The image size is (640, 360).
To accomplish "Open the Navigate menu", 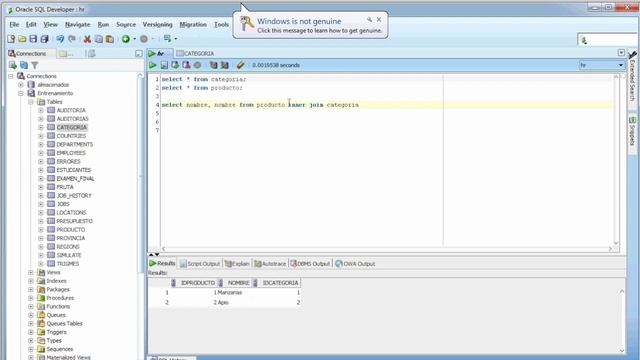I will pyautogui.click(x=78, y=24).
